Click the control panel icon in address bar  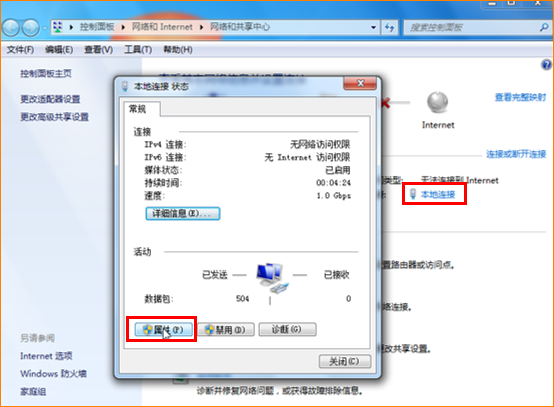(58, 27)
